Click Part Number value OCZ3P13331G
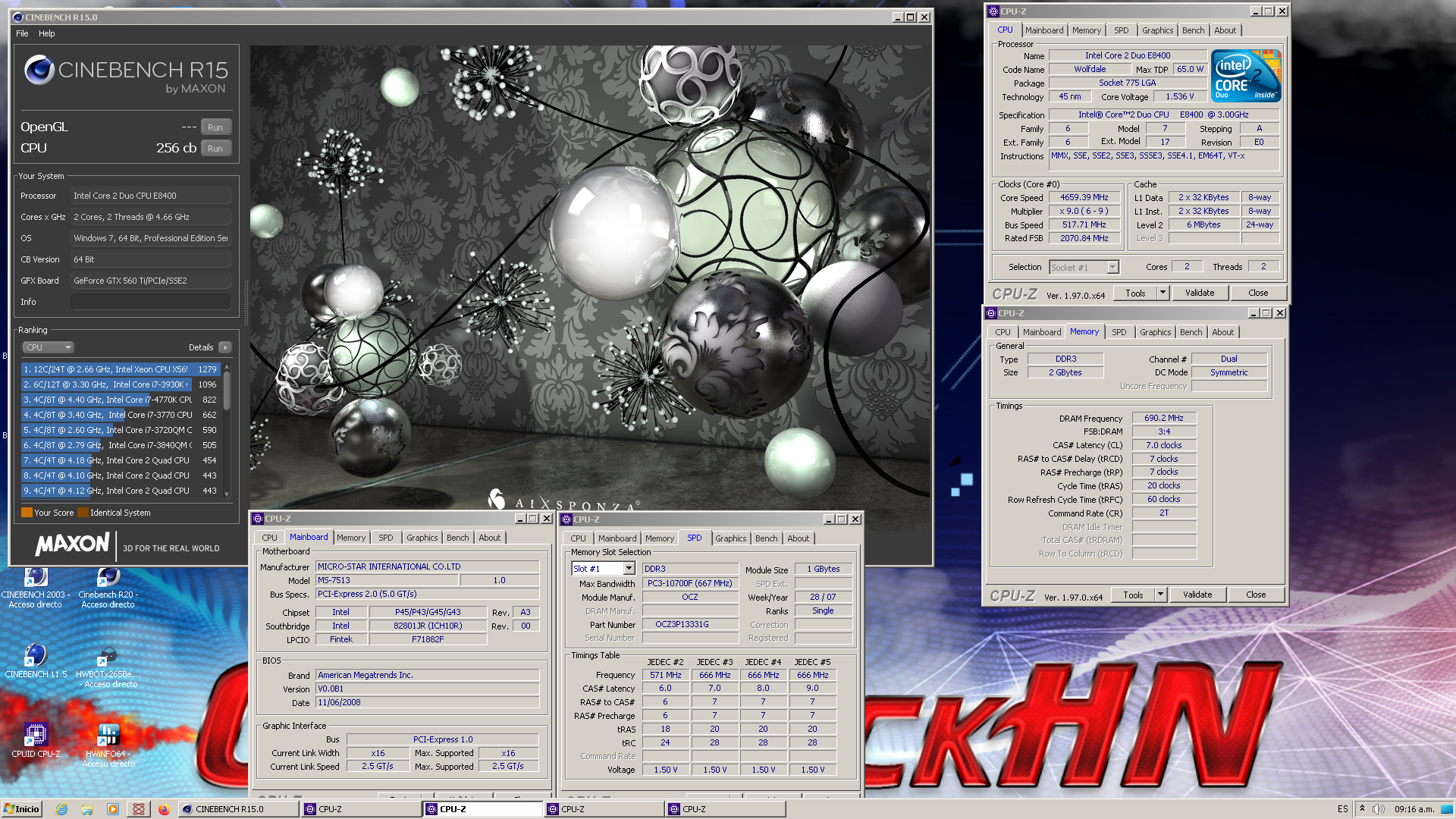Screen dimensions: 1456x819 coord(690,624)
